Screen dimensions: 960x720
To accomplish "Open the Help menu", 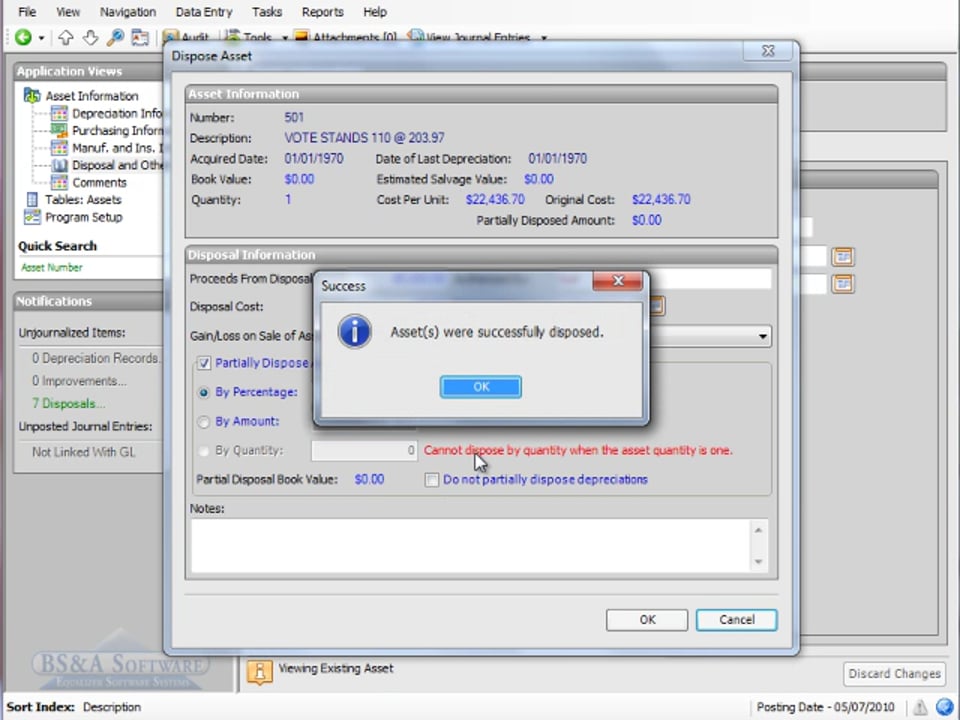I will [x=375, y=12].
